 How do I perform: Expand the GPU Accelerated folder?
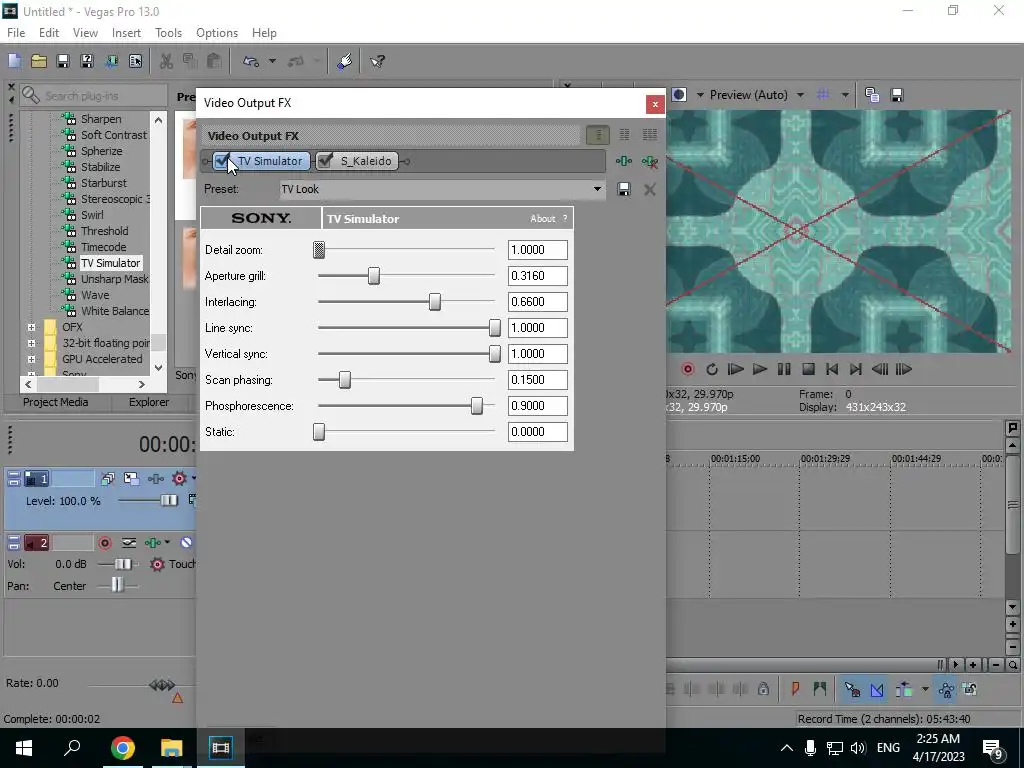(x=31, y=359)
